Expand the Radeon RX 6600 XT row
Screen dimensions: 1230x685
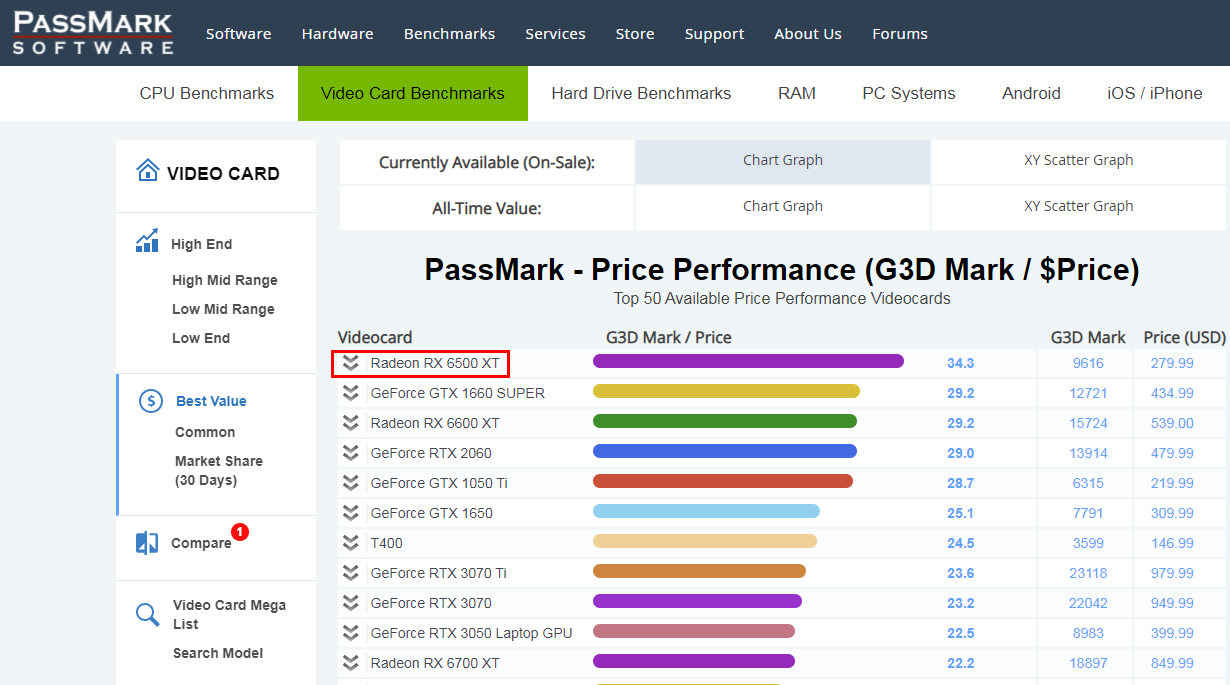click(350, 423)
